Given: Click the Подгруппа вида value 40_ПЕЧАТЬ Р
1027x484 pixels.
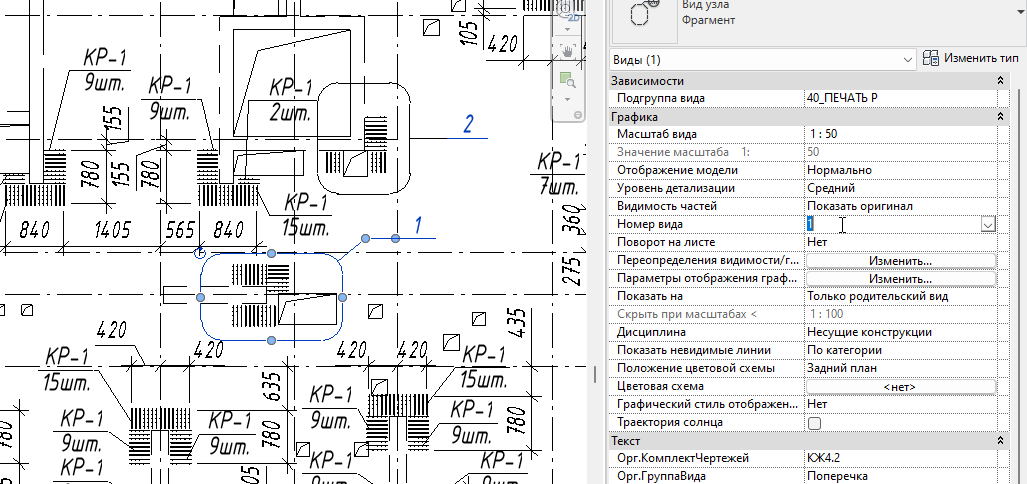Looking at the screenshot, I should click(900, 98).
